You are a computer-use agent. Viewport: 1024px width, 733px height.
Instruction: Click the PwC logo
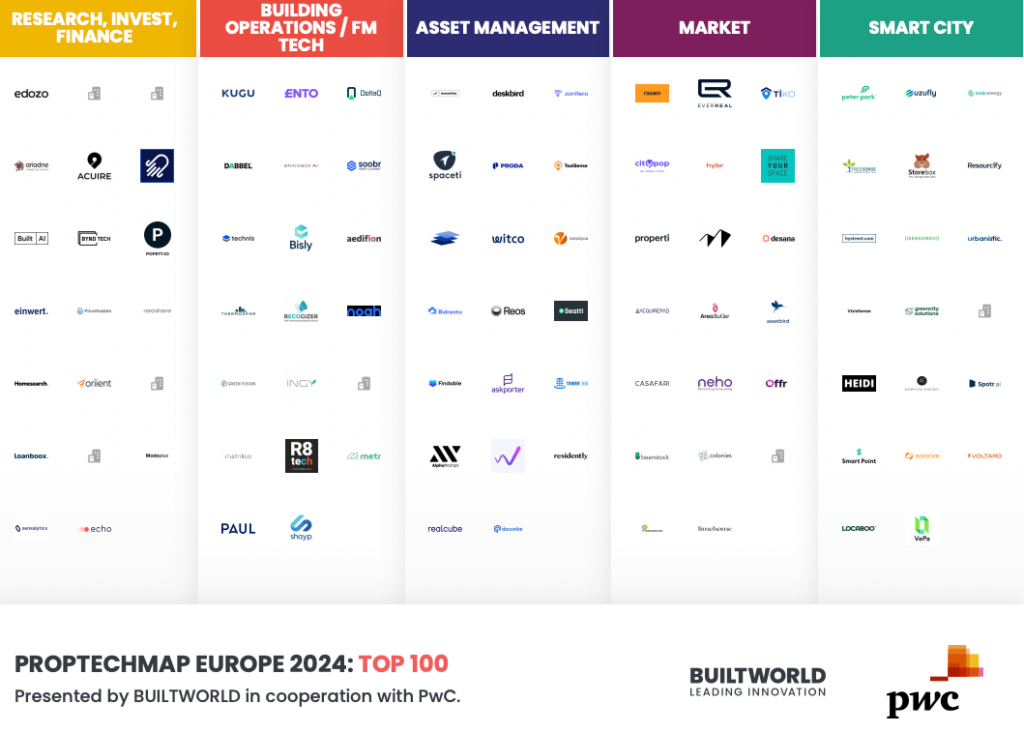point(935,681)
